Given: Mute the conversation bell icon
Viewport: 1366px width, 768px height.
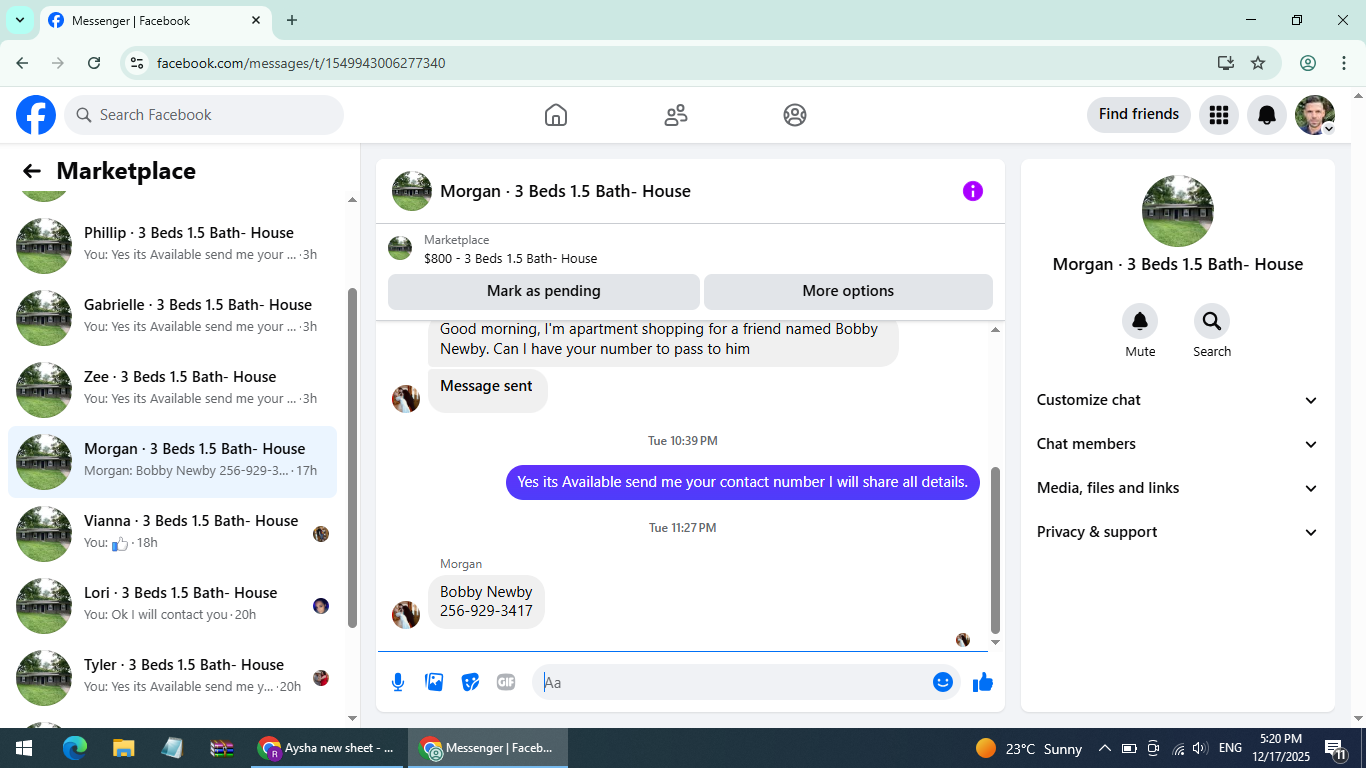Looking at the screenshot, I should pos(1140,321).
